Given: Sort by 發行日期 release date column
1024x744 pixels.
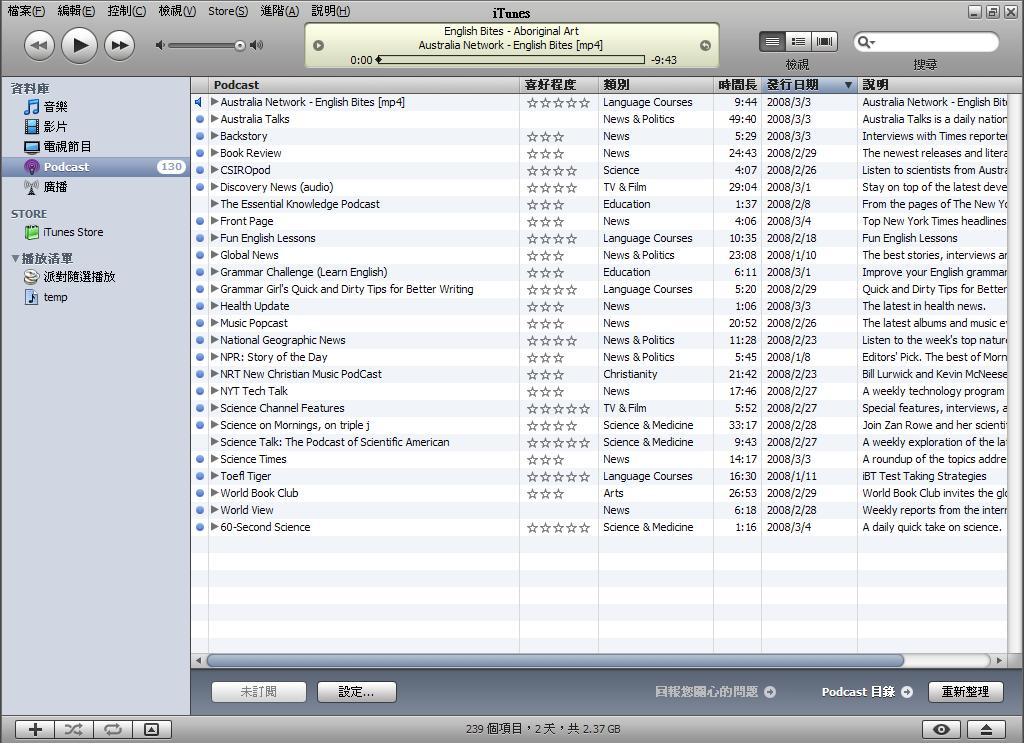Looking at the screenshot, I should [x=809, y=85].
